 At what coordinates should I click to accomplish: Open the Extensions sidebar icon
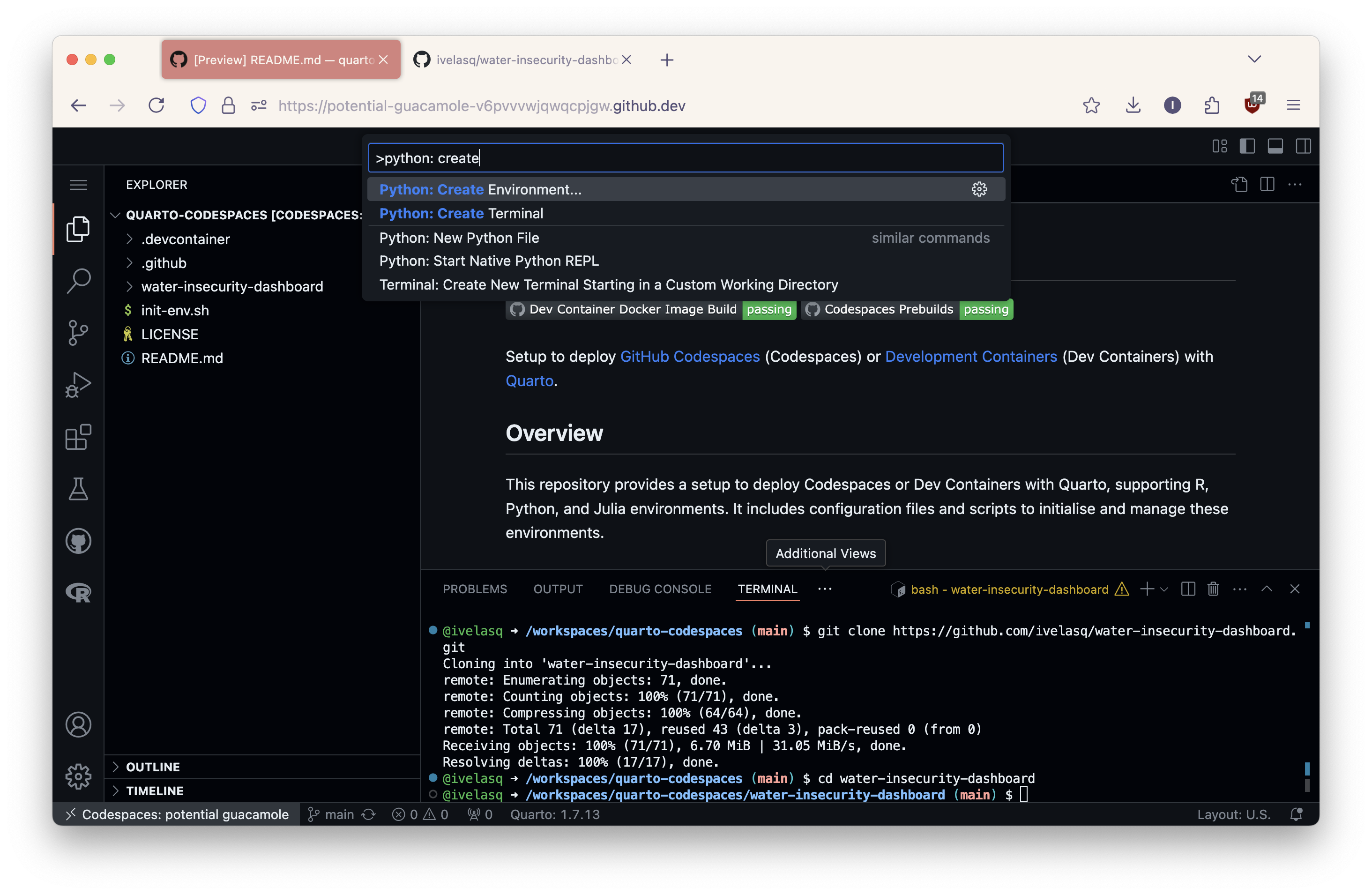point(78,437)
